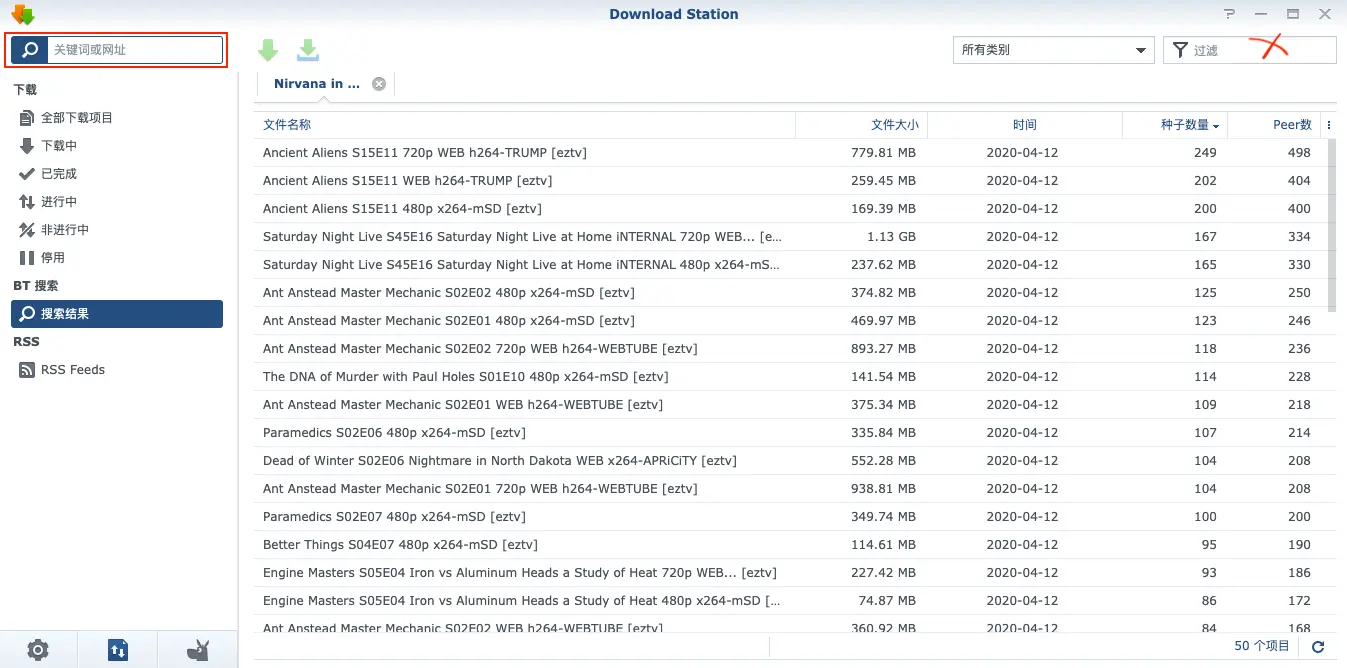The width and height of the screenshot is (1347, 668).
Task: Select 停用 in the sidebar
Action: 119,258
